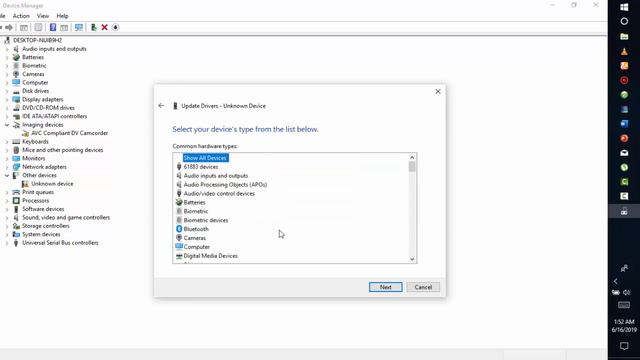Screen dimensions: 640x360
Task: Click the Computer icon in hardware types list
Action: click(179, 247)
